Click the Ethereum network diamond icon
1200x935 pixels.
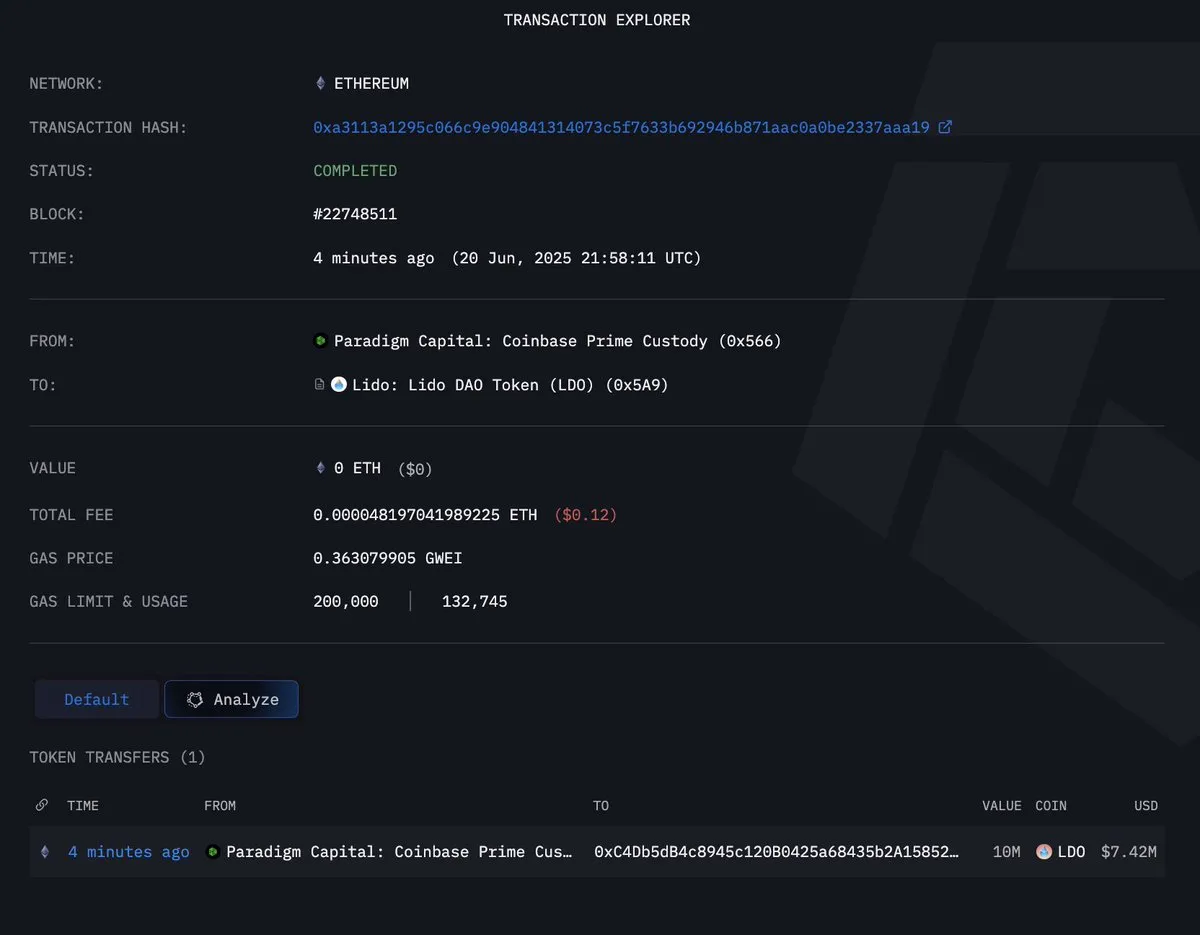[320, 84]
